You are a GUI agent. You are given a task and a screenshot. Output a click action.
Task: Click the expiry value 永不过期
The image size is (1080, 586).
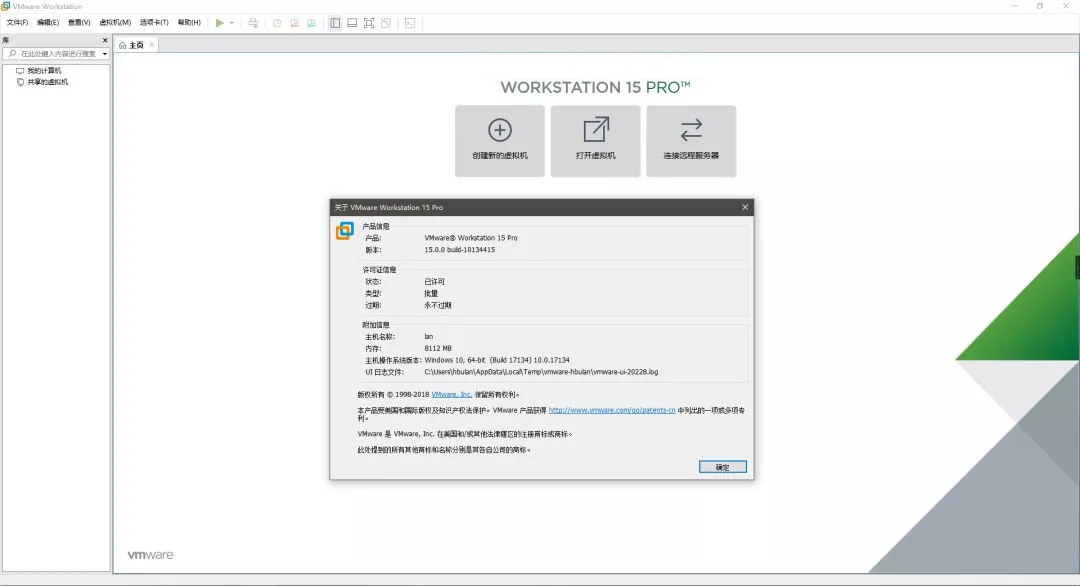(438, 305)
